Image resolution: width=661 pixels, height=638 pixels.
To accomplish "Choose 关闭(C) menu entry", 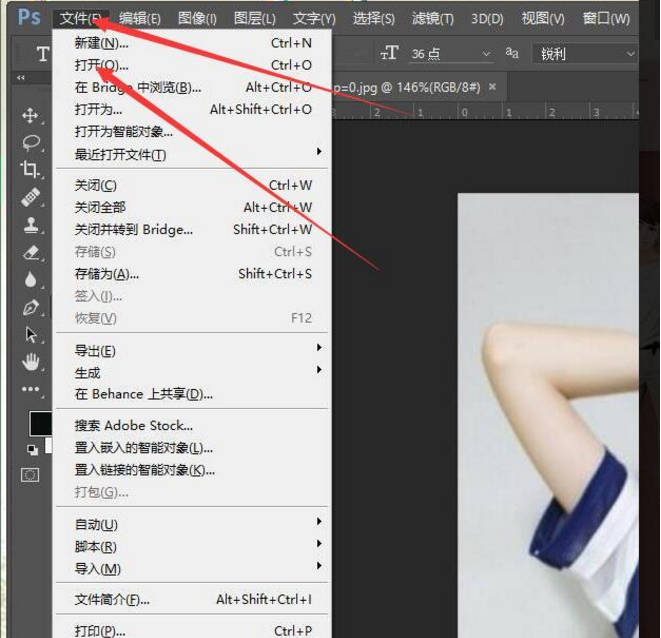I will [192, 185].
